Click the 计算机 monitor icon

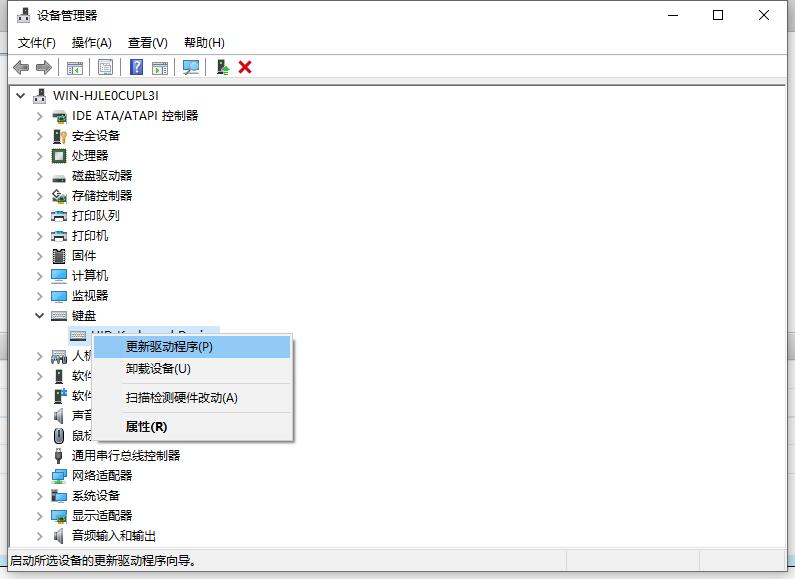pos(59,276)
